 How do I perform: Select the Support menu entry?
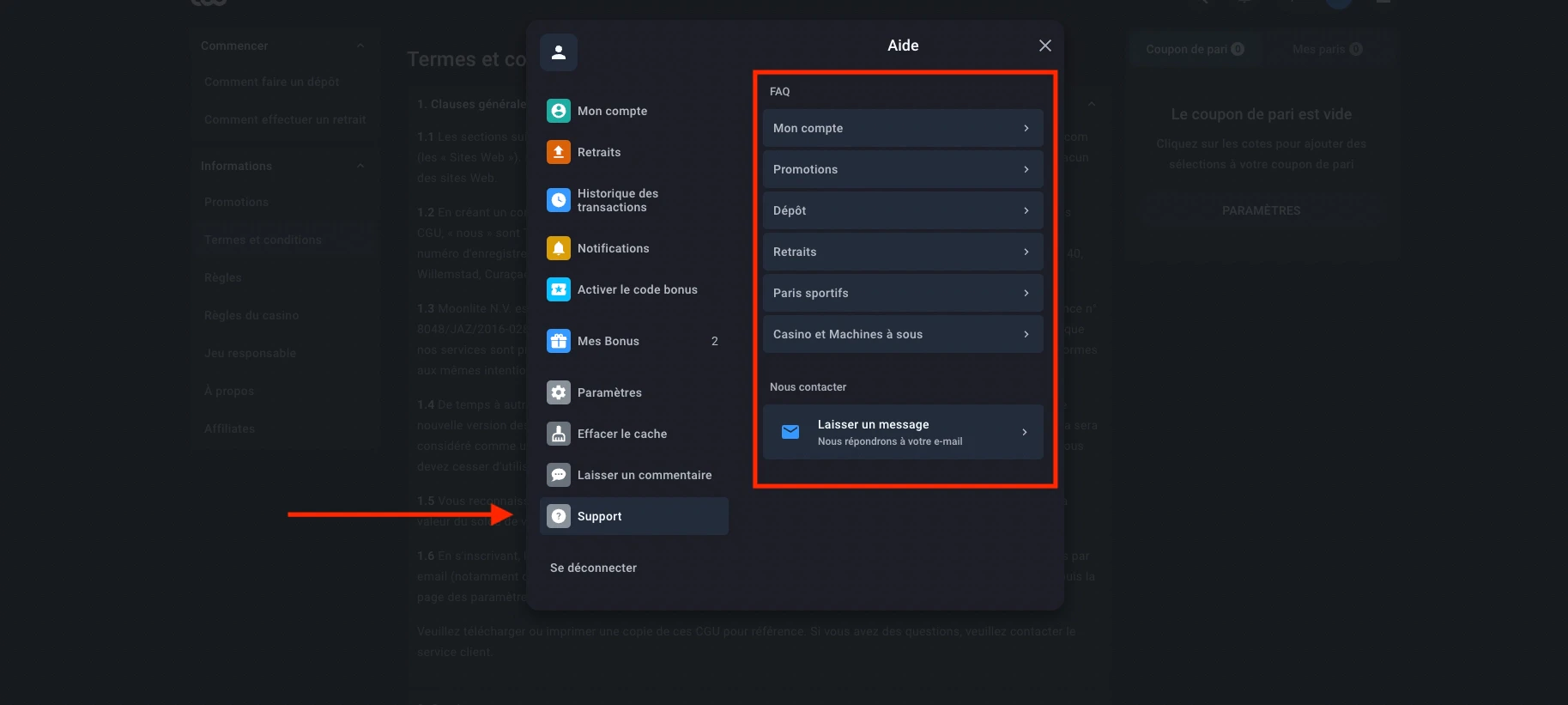634,516
